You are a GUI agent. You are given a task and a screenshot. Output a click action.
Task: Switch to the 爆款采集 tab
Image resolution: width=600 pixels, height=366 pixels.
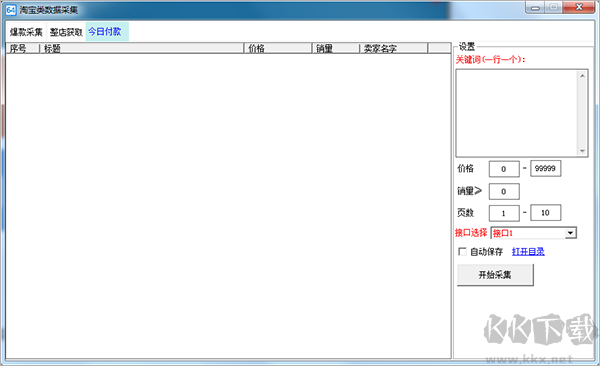click(26, 32)
